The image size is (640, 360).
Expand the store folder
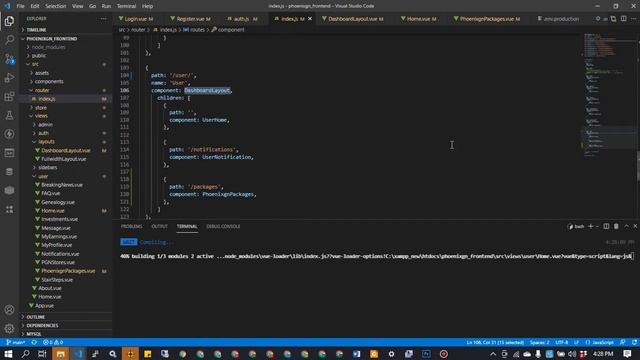click(41, 107)
